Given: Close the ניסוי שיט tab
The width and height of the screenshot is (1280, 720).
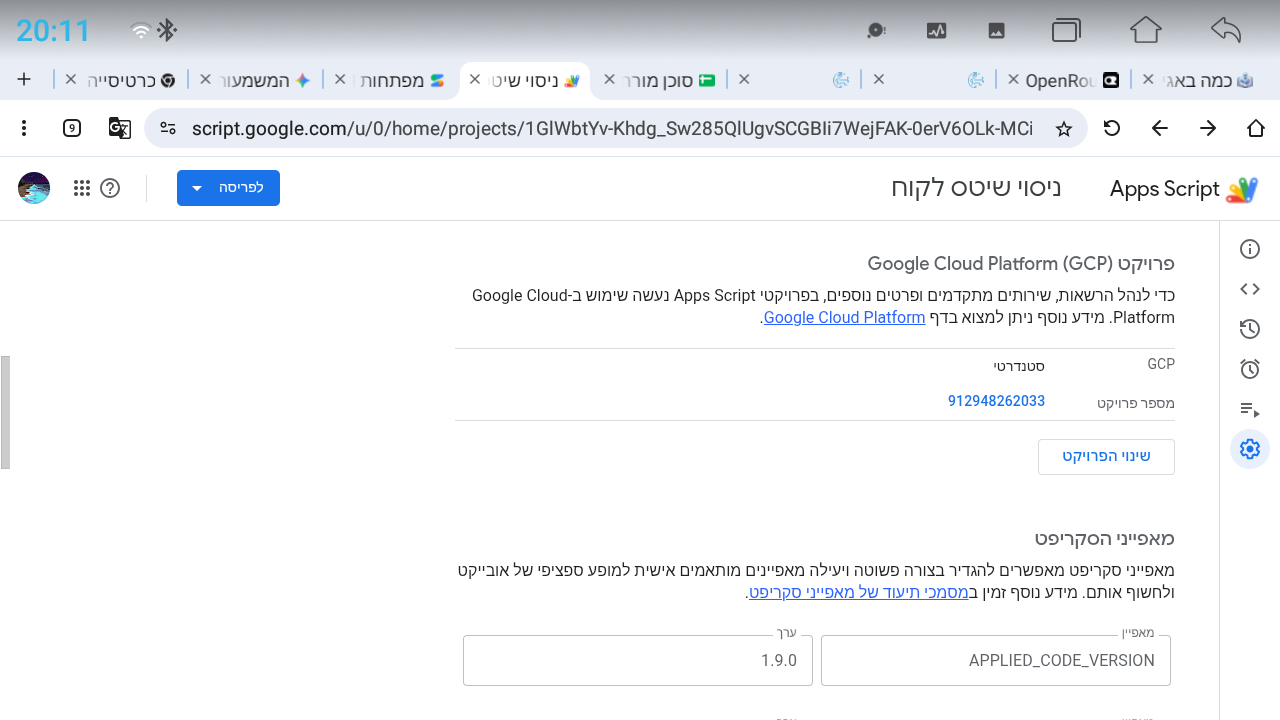Looking at the screenshot, I should 475,79.
